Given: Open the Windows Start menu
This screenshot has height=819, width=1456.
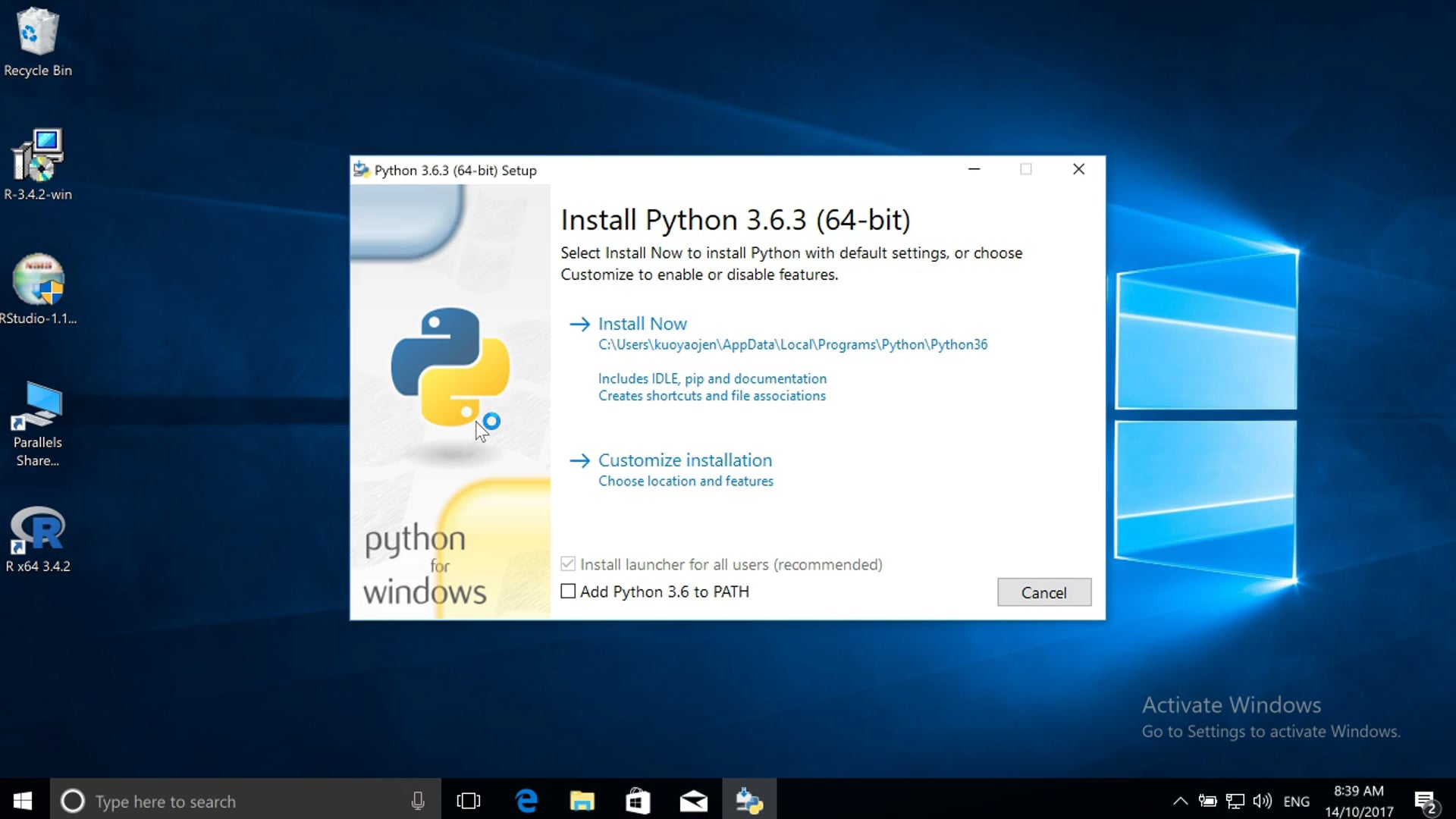Looking at the screenshot, I should (x=22, y=800).
